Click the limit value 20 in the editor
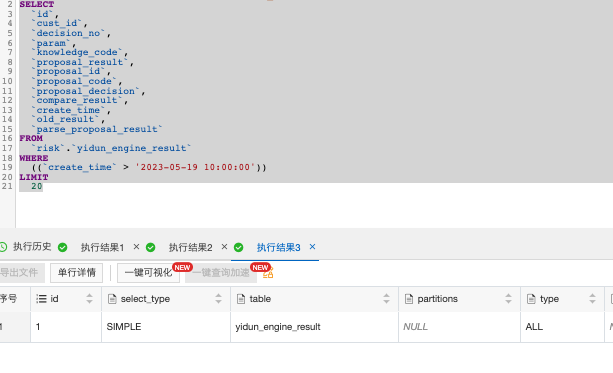The width and height of the screenshot is (613, 373). pyautogui.click(x=37, y=186)
